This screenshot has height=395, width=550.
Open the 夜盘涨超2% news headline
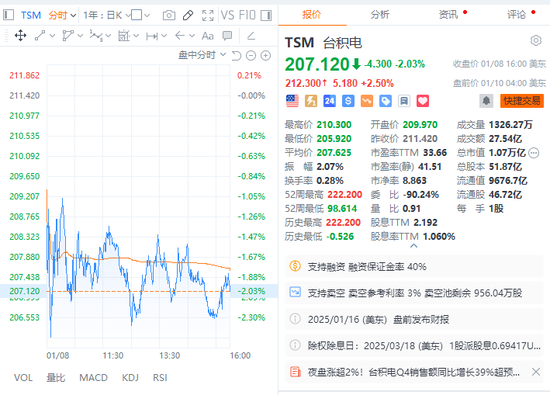click(x=414, y=372)
